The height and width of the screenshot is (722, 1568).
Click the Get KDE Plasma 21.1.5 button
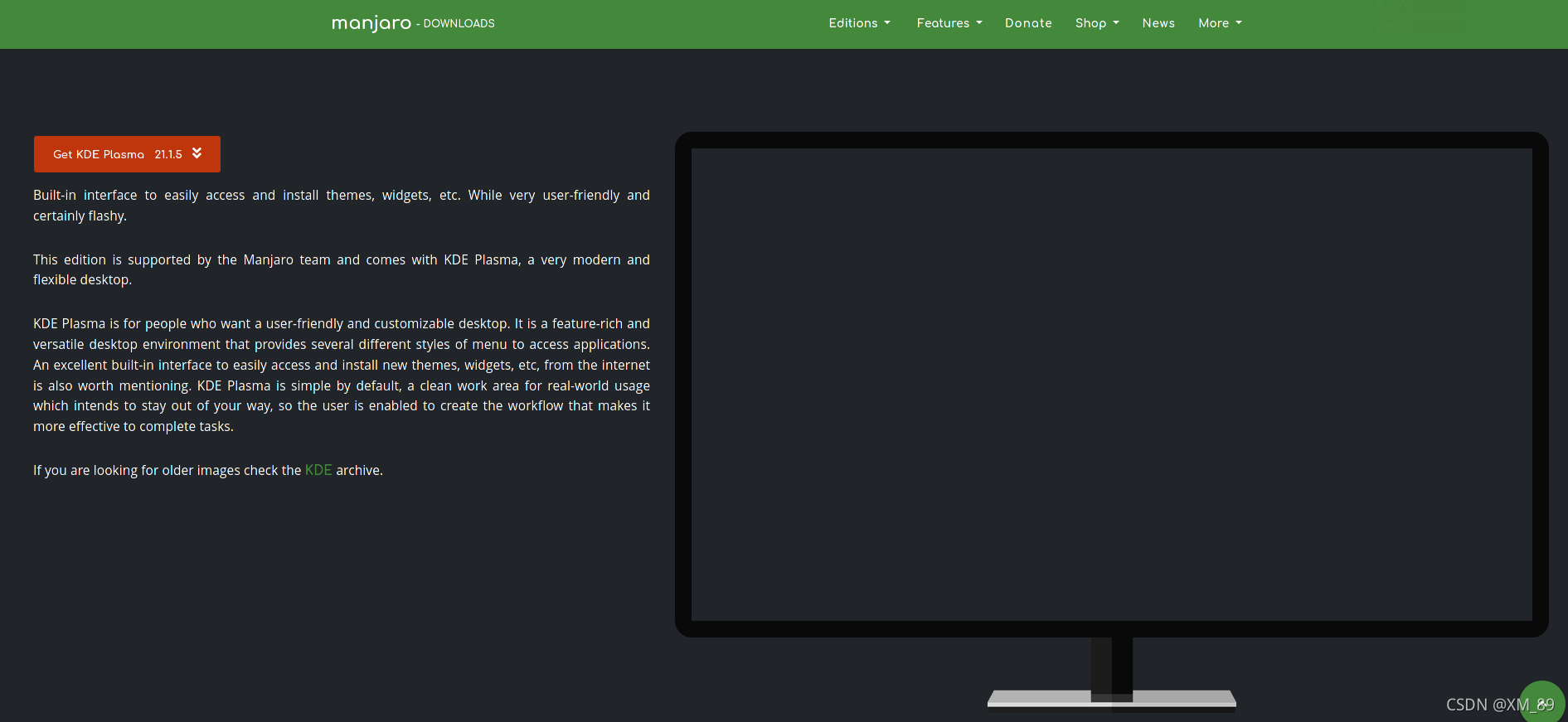click(127, 154)
